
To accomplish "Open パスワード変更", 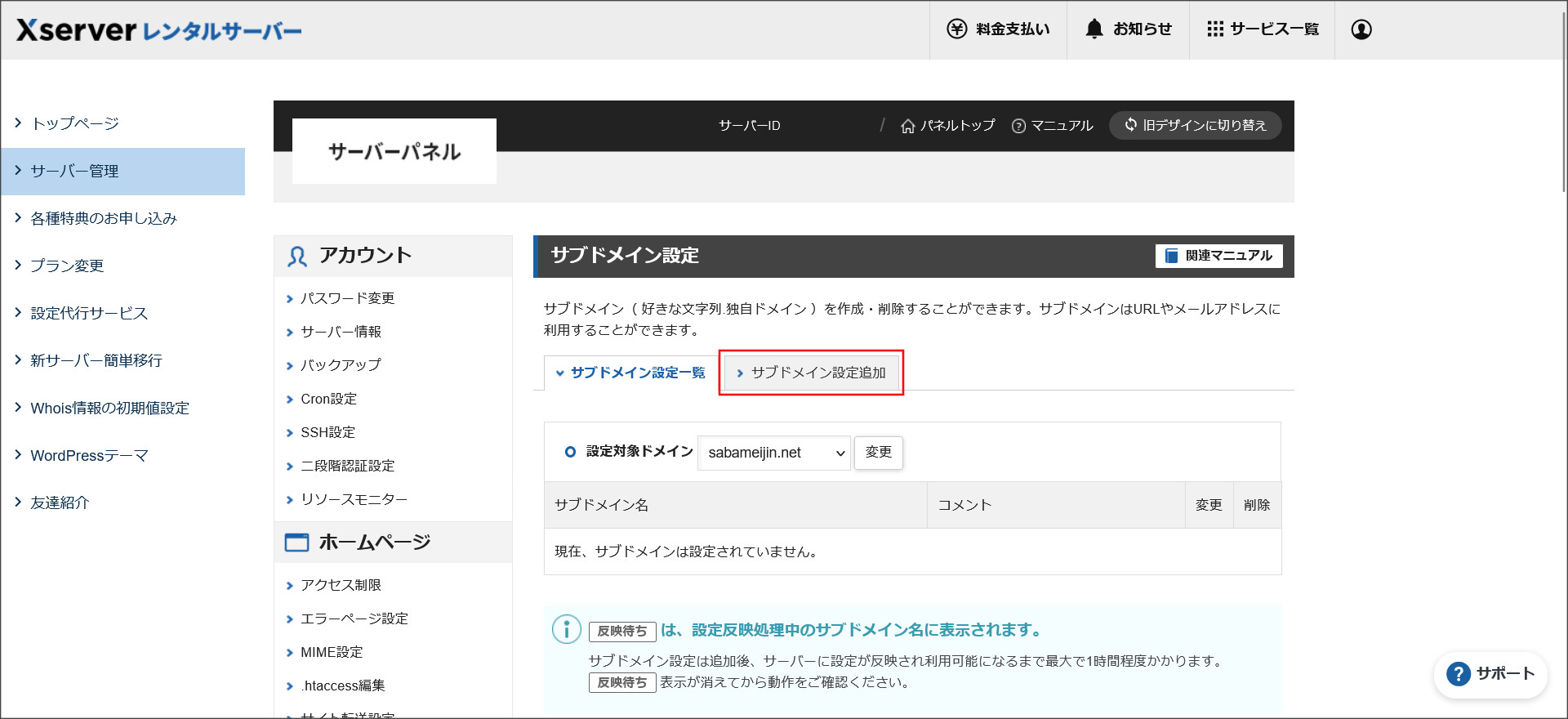I will tap(348, 298).
